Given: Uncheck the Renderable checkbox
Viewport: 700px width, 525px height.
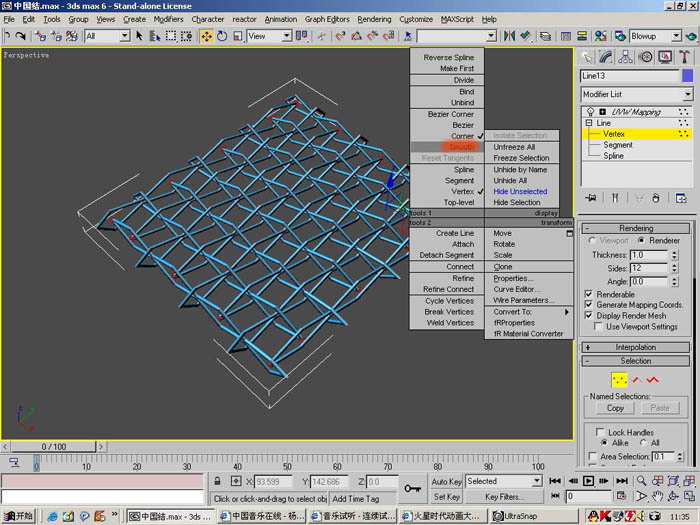Looking at the screenshot, I should [588, 294].
